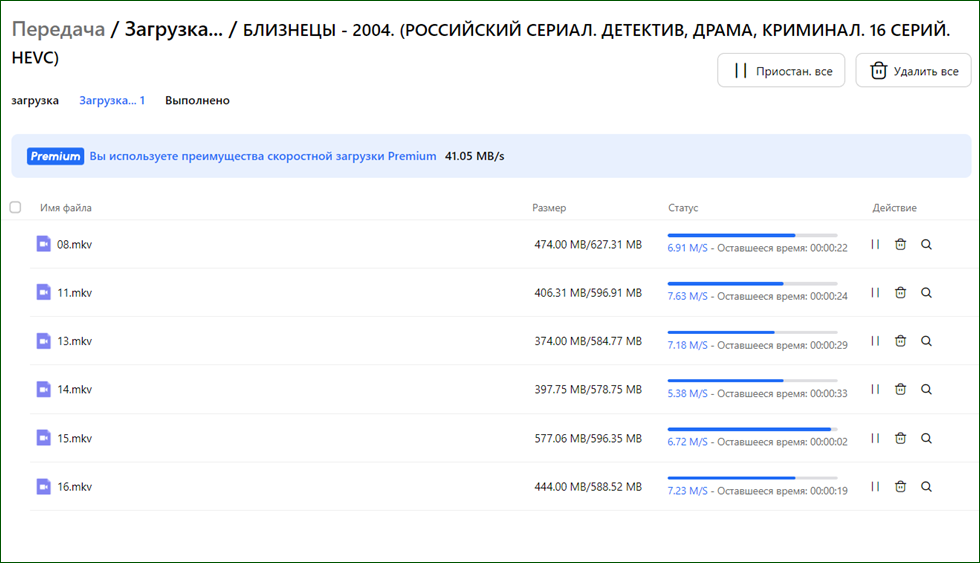Remove 13.mkv via trash icon

(x=901, y=341)
